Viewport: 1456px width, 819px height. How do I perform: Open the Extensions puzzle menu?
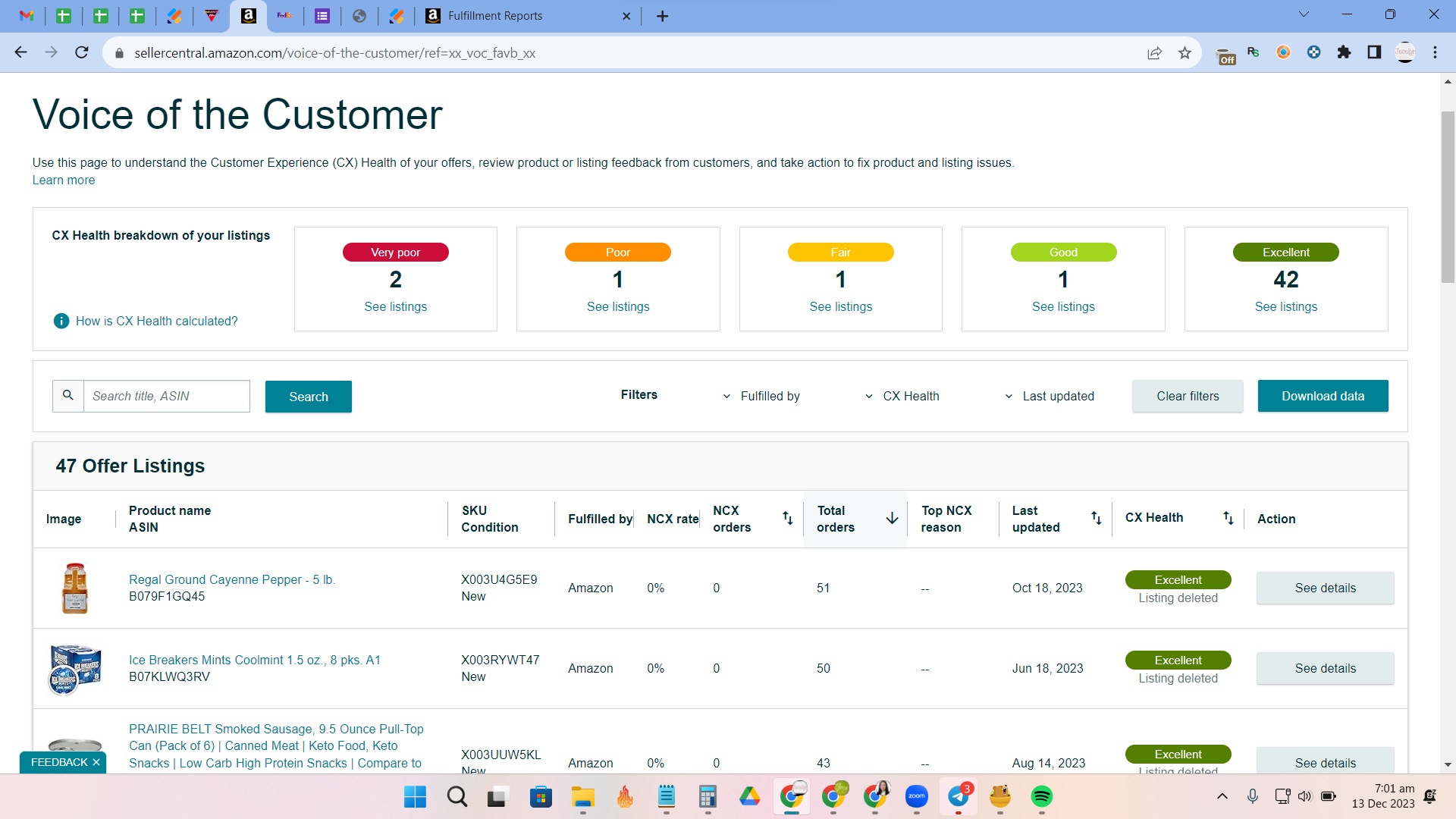tap(1345, 52)
